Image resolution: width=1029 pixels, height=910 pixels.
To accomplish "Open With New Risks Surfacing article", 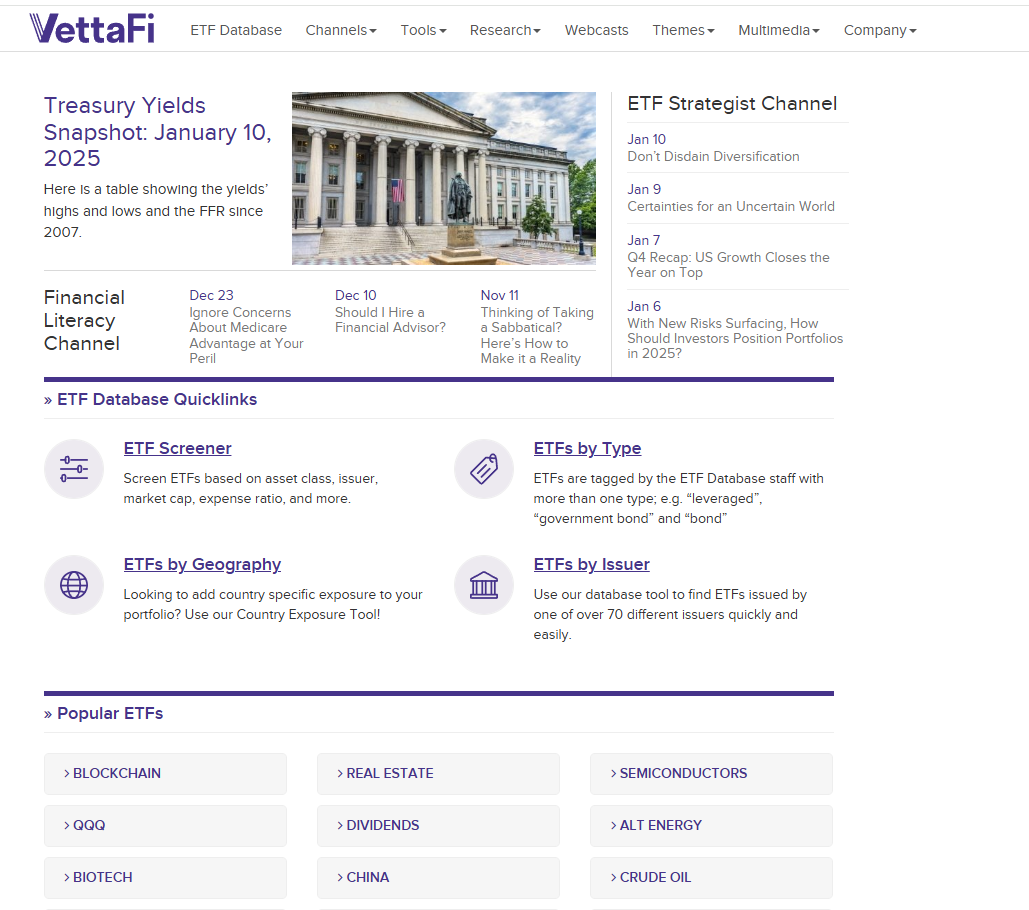I will pyautogui.click(x=735, y=338).
